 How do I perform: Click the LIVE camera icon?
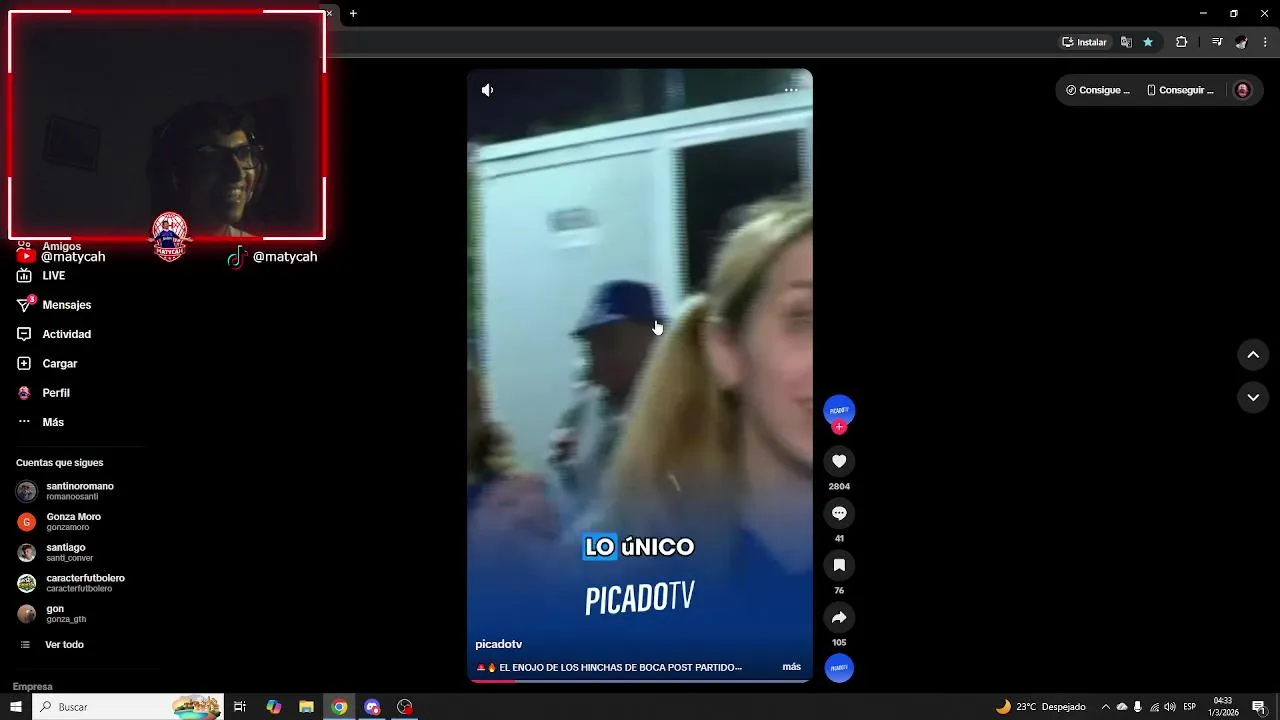[x=24, y=276]
